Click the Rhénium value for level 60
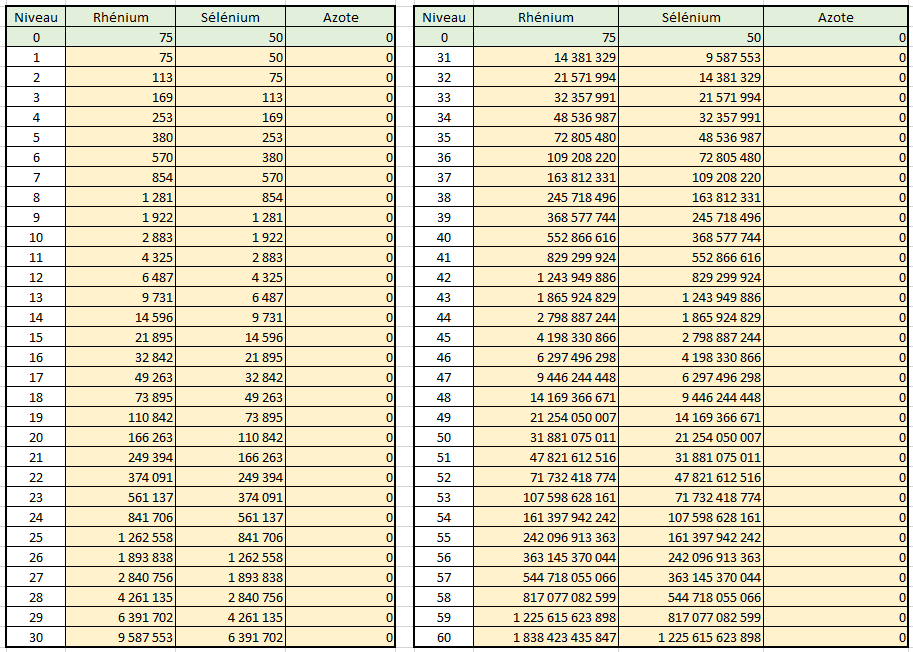Screen dimensions: 913x652 [x=546, y=637]
